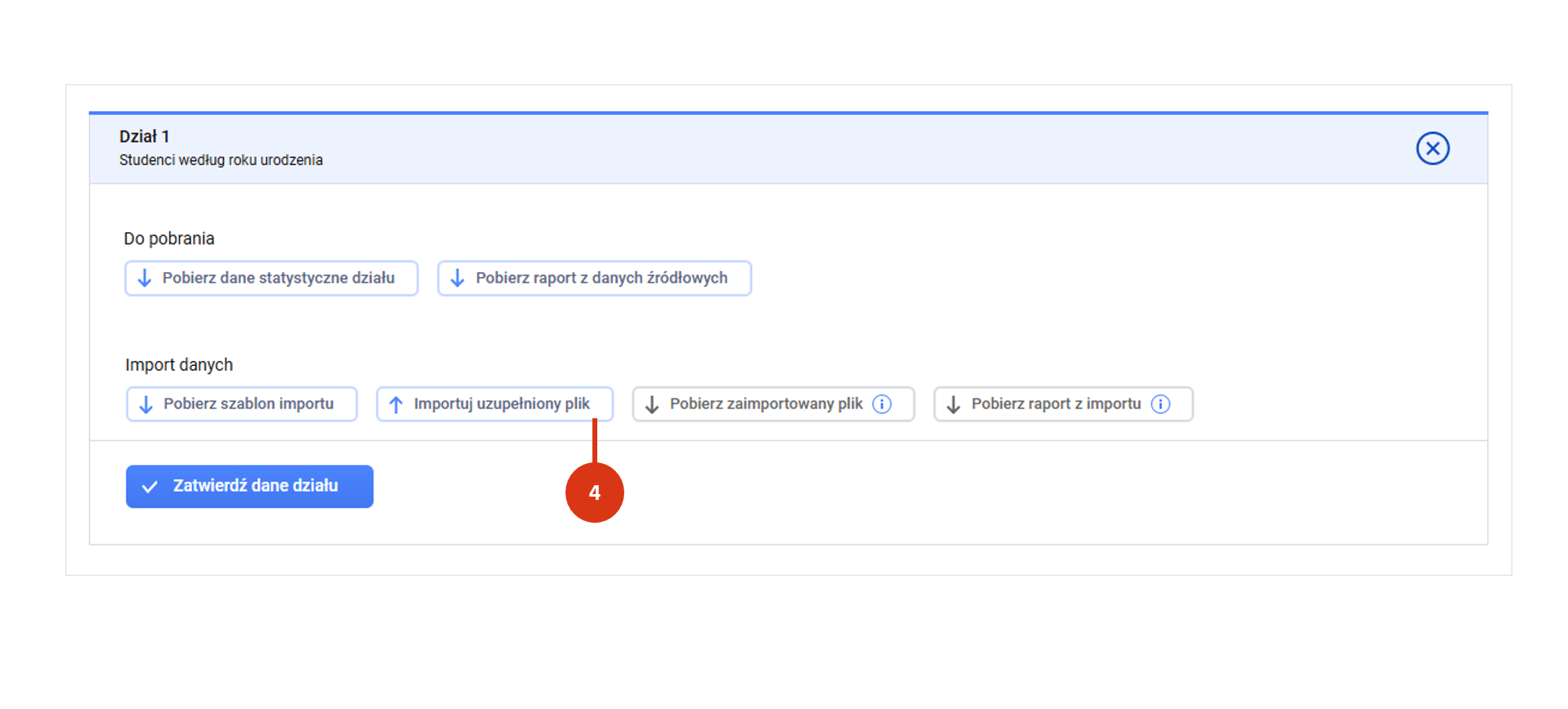Screen dimensions: 1568x709
Task: Click Pobierz dane statystyczne działu button
Action: pyautogui.click(x=271, y=279)
